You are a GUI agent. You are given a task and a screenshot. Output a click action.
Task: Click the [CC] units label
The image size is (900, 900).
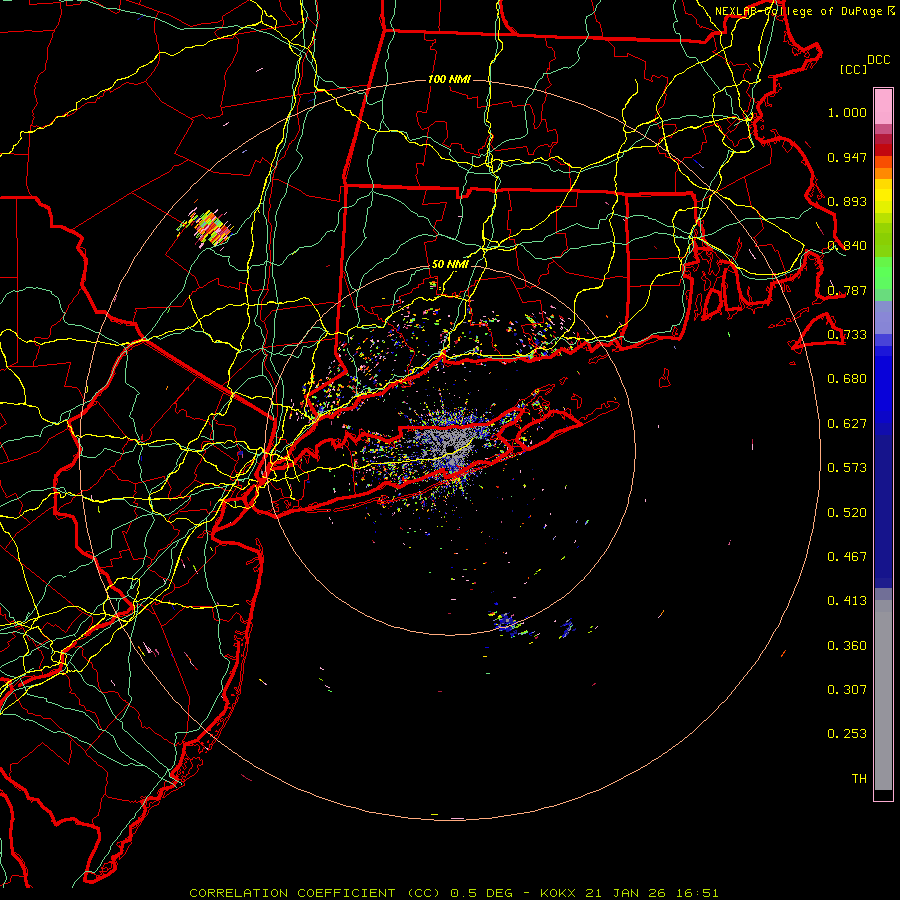[x=854, y=69]
